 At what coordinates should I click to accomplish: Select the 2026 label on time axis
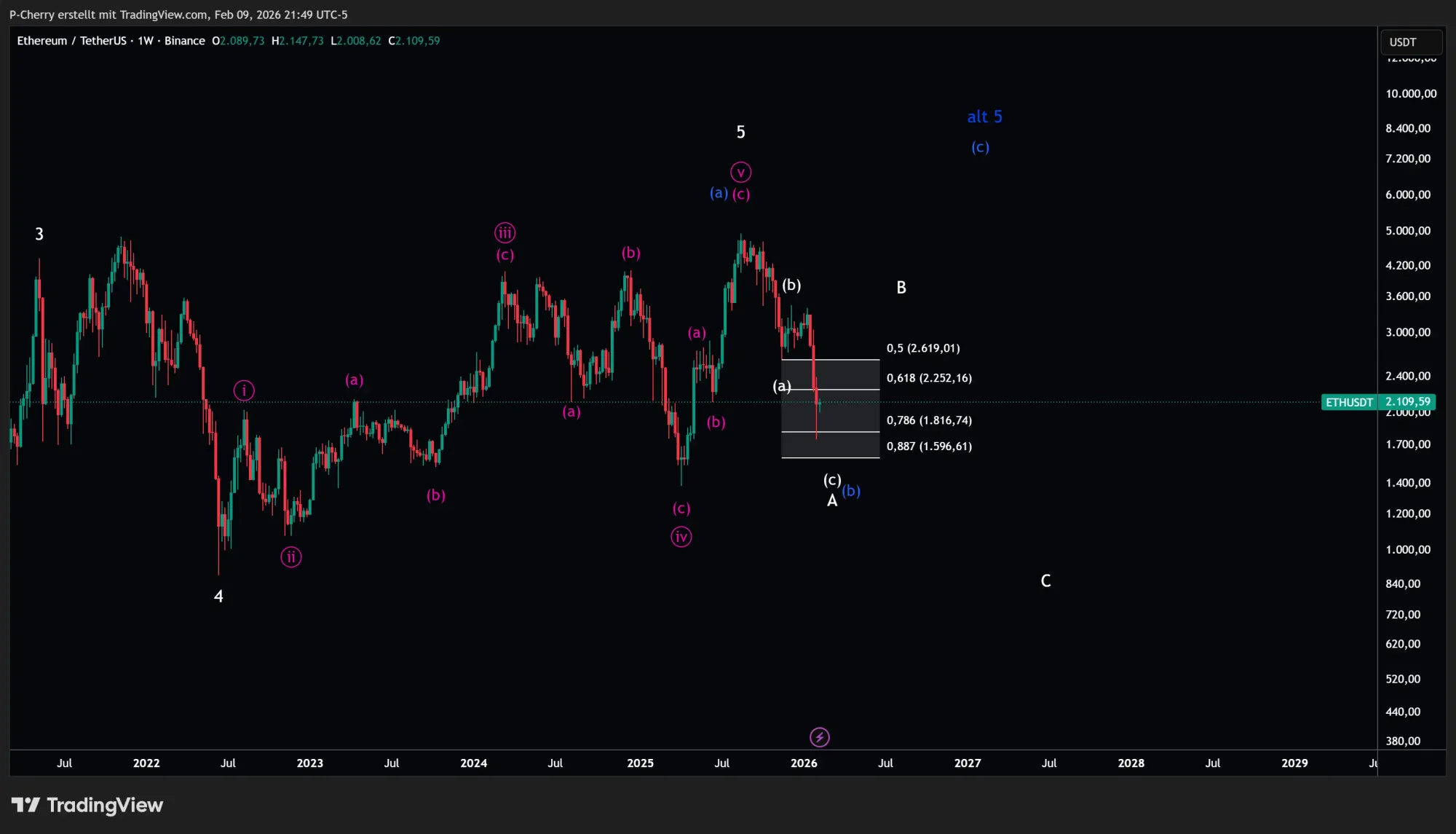[804, 763]
